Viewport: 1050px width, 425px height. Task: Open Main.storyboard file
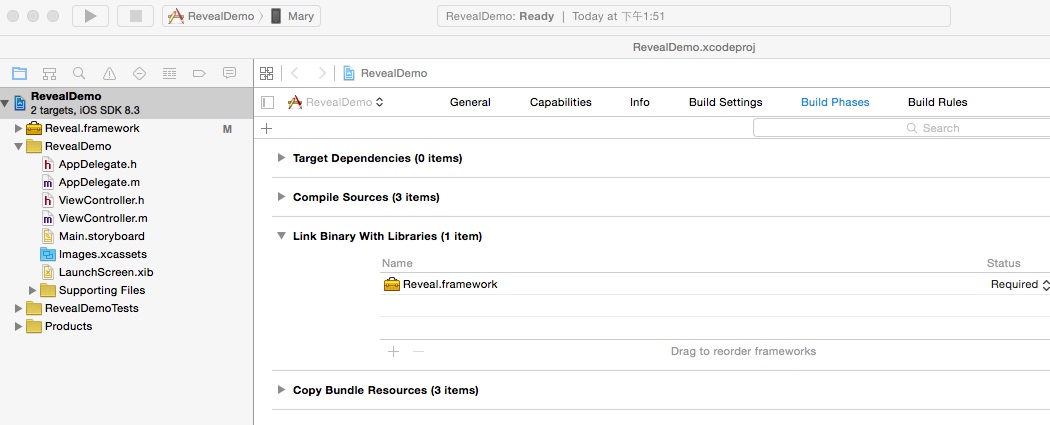click(101, 236)
